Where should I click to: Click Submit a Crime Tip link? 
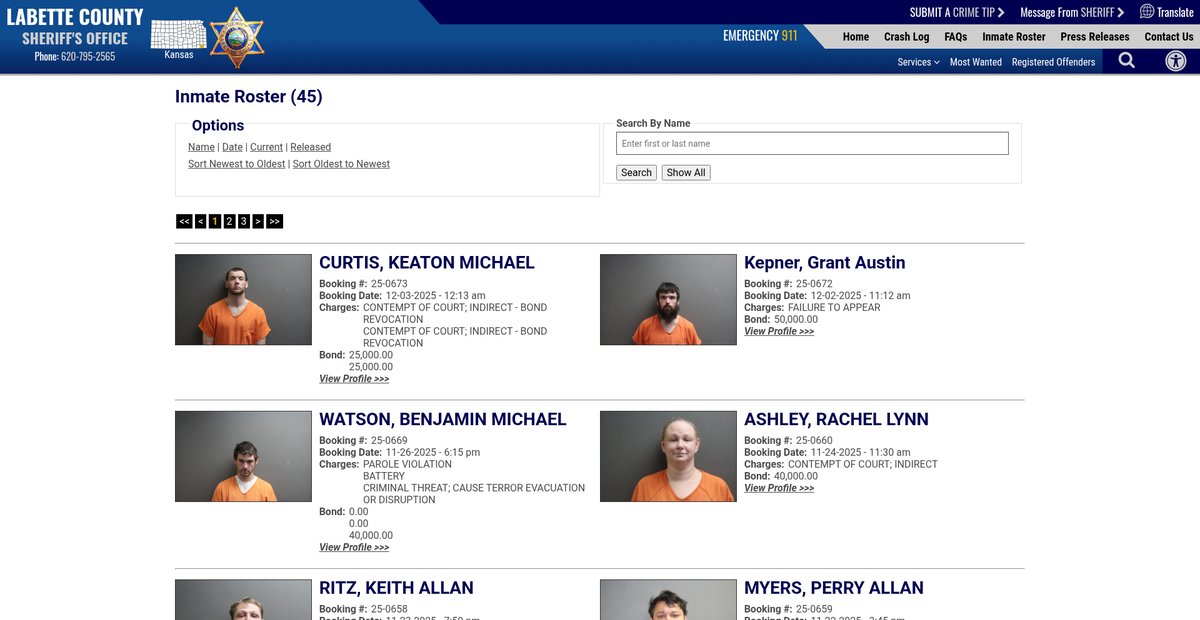[x=957, y=12]
